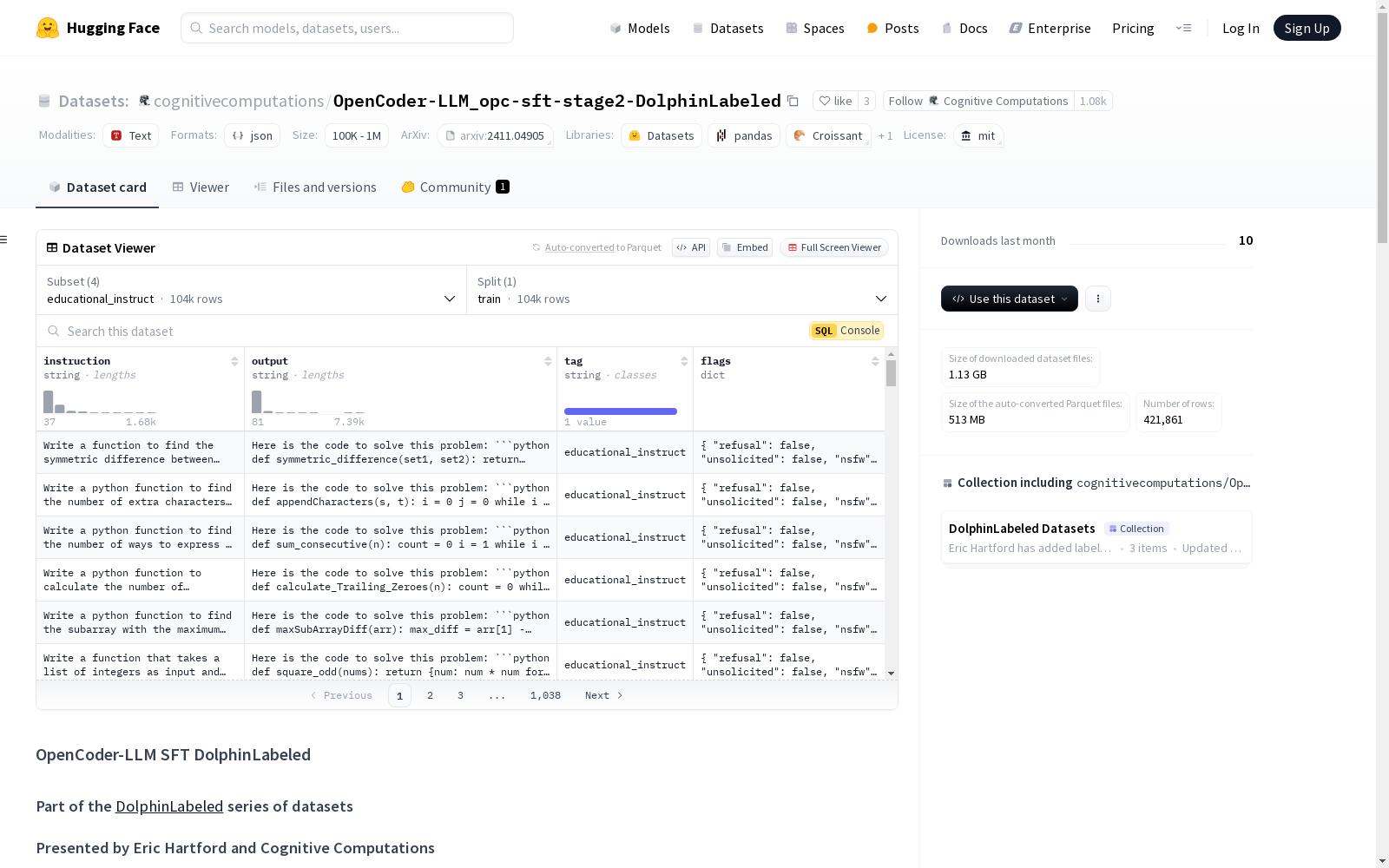The height and width of the screenshot is (868, 1389).
Task: Open the 100K - 1M size tag
Action: (x=357, y=135)
